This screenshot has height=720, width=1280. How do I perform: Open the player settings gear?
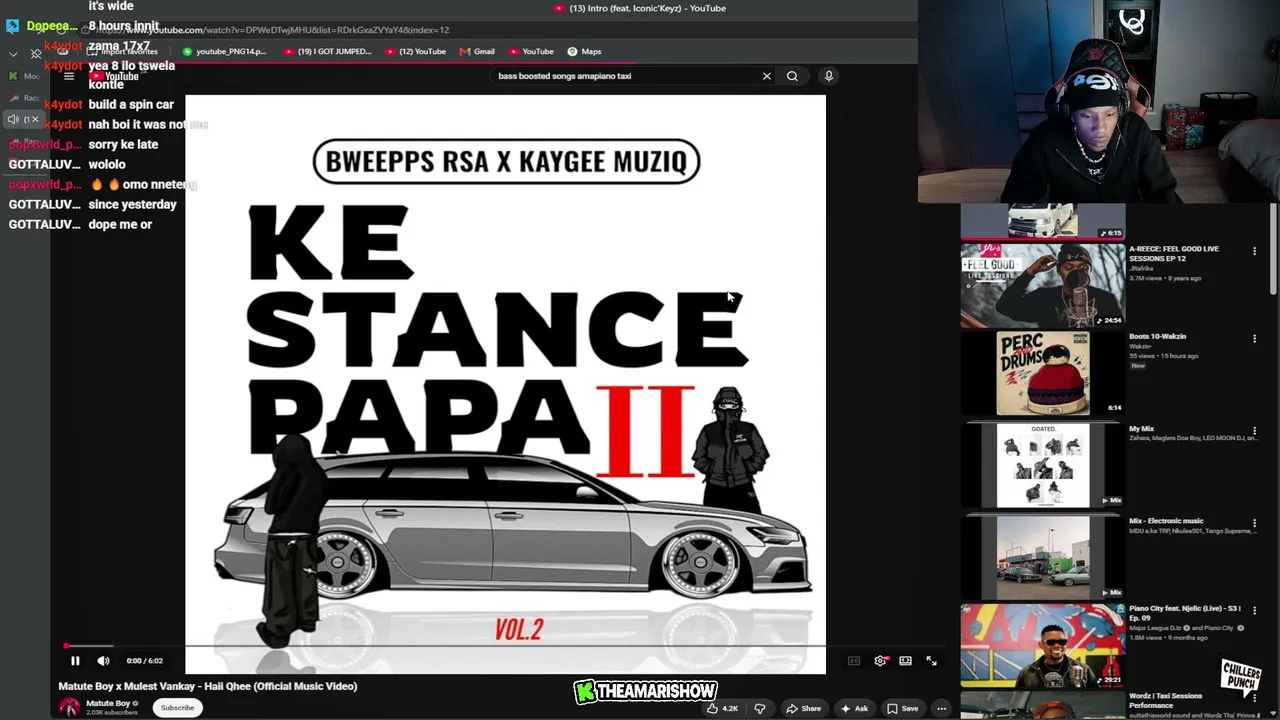coord(880,661)
